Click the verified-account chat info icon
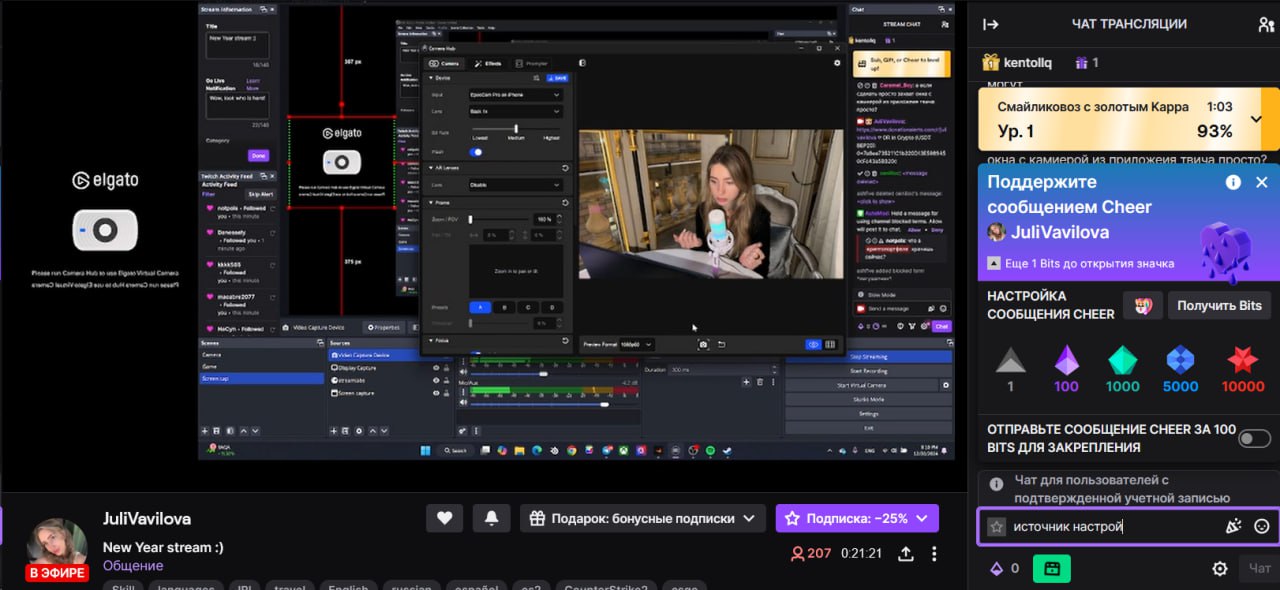 click(x=996, y=484)
